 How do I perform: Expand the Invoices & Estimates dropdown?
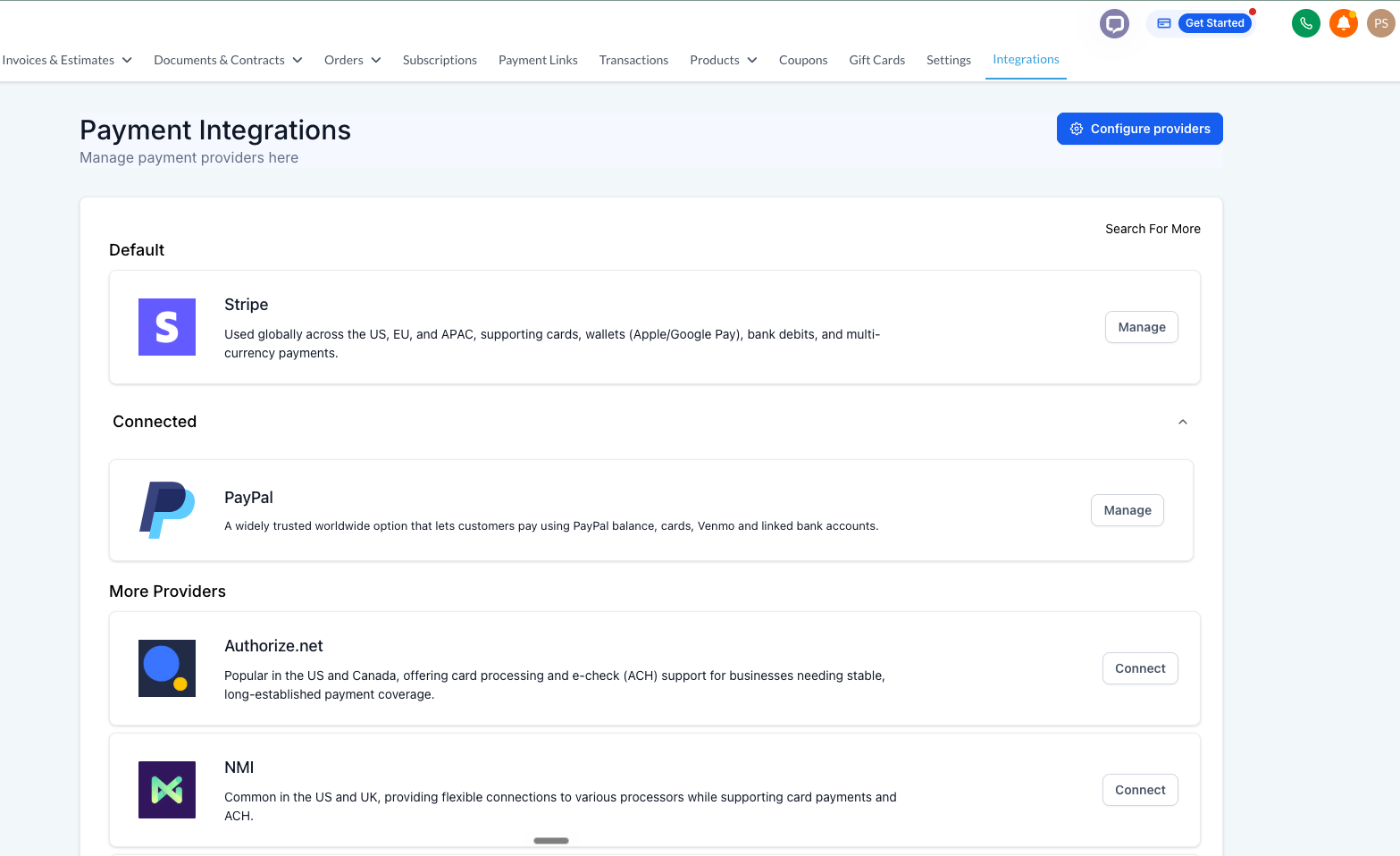(67, 60)
